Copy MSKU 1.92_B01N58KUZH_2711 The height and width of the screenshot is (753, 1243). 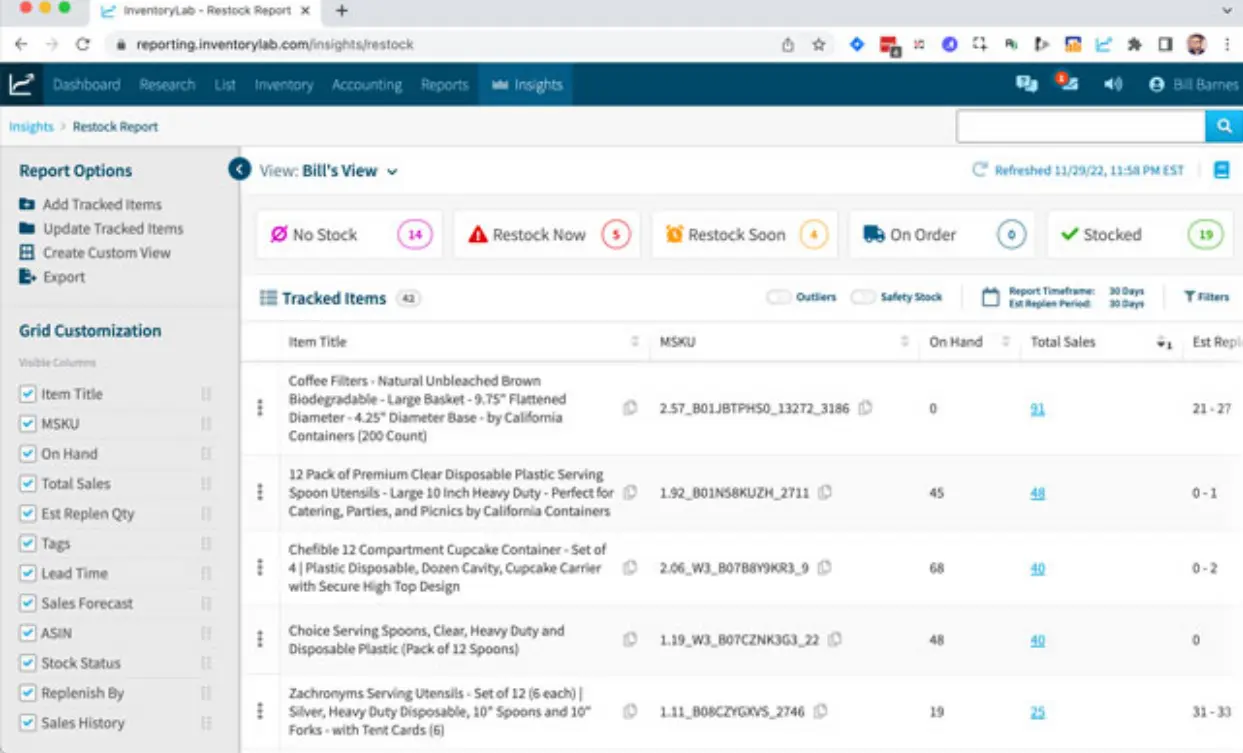[825, 492]
